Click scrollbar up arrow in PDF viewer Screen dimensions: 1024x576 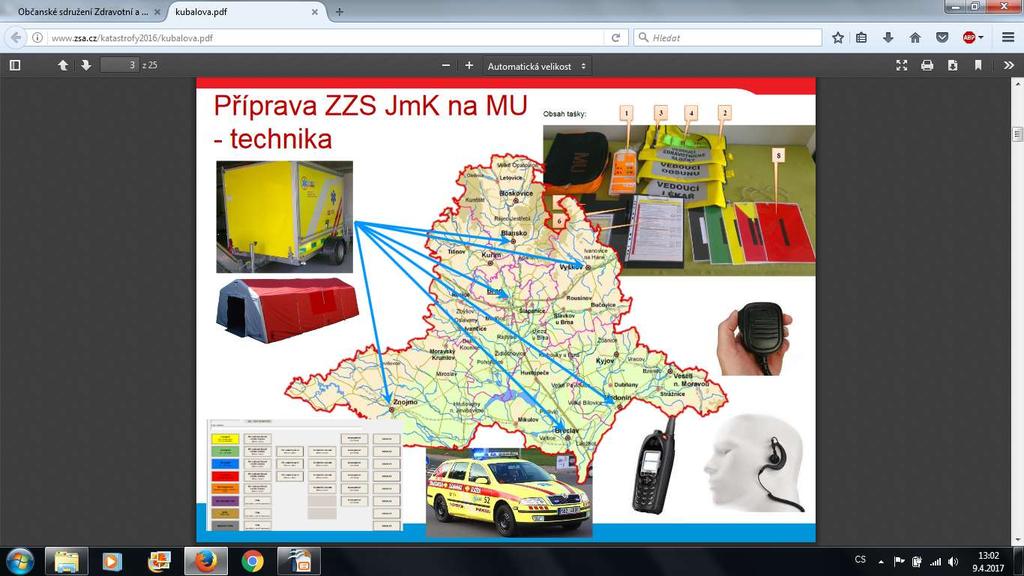click(x=1017, y=84)
